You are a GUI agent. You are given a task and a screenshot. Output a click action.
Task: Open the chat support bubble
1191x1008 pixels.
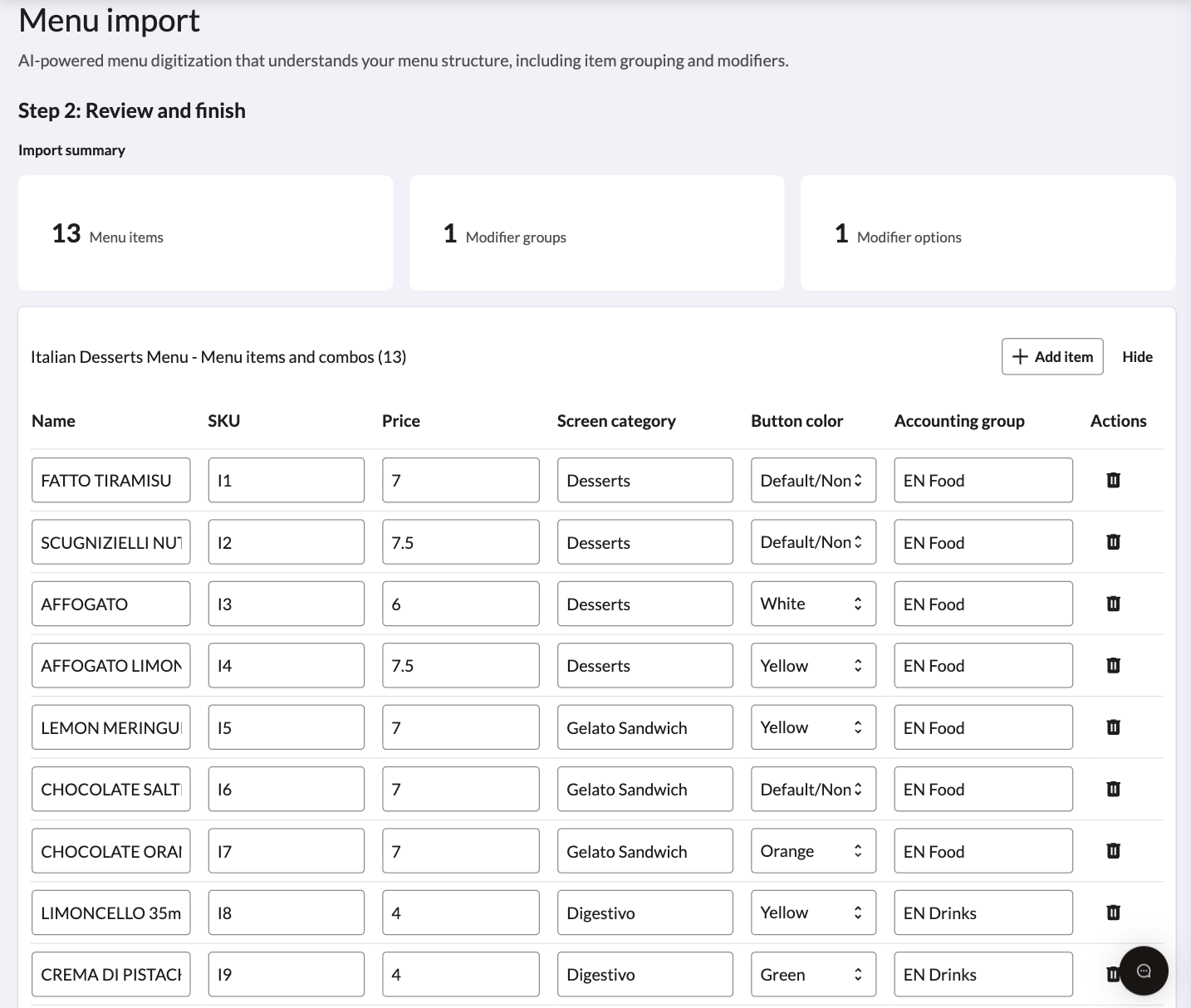click(x=1144, y=970)
